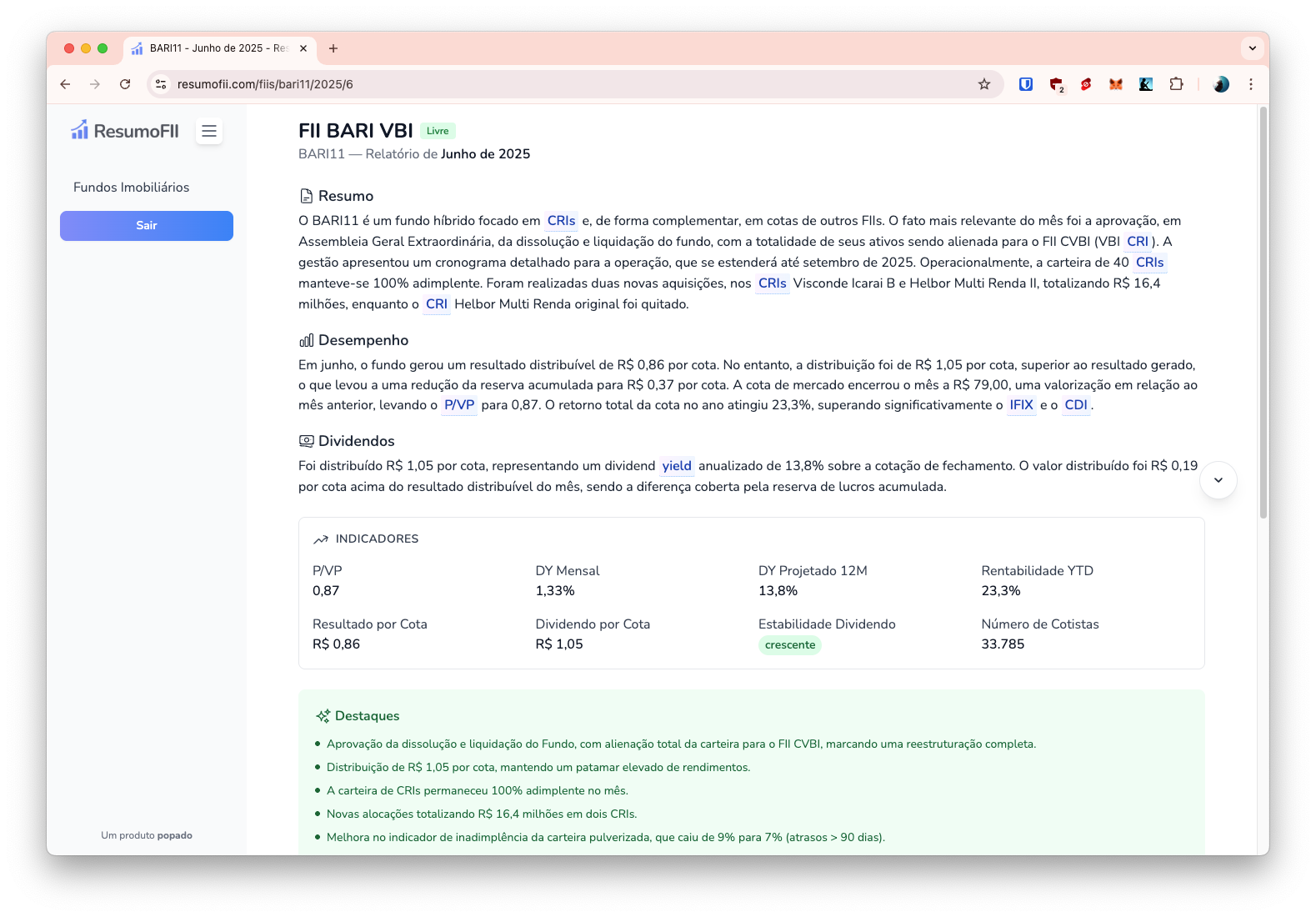Click the crescente stability badge
1316x917 pixels.
pyautogui.click(x=790, y=645)
